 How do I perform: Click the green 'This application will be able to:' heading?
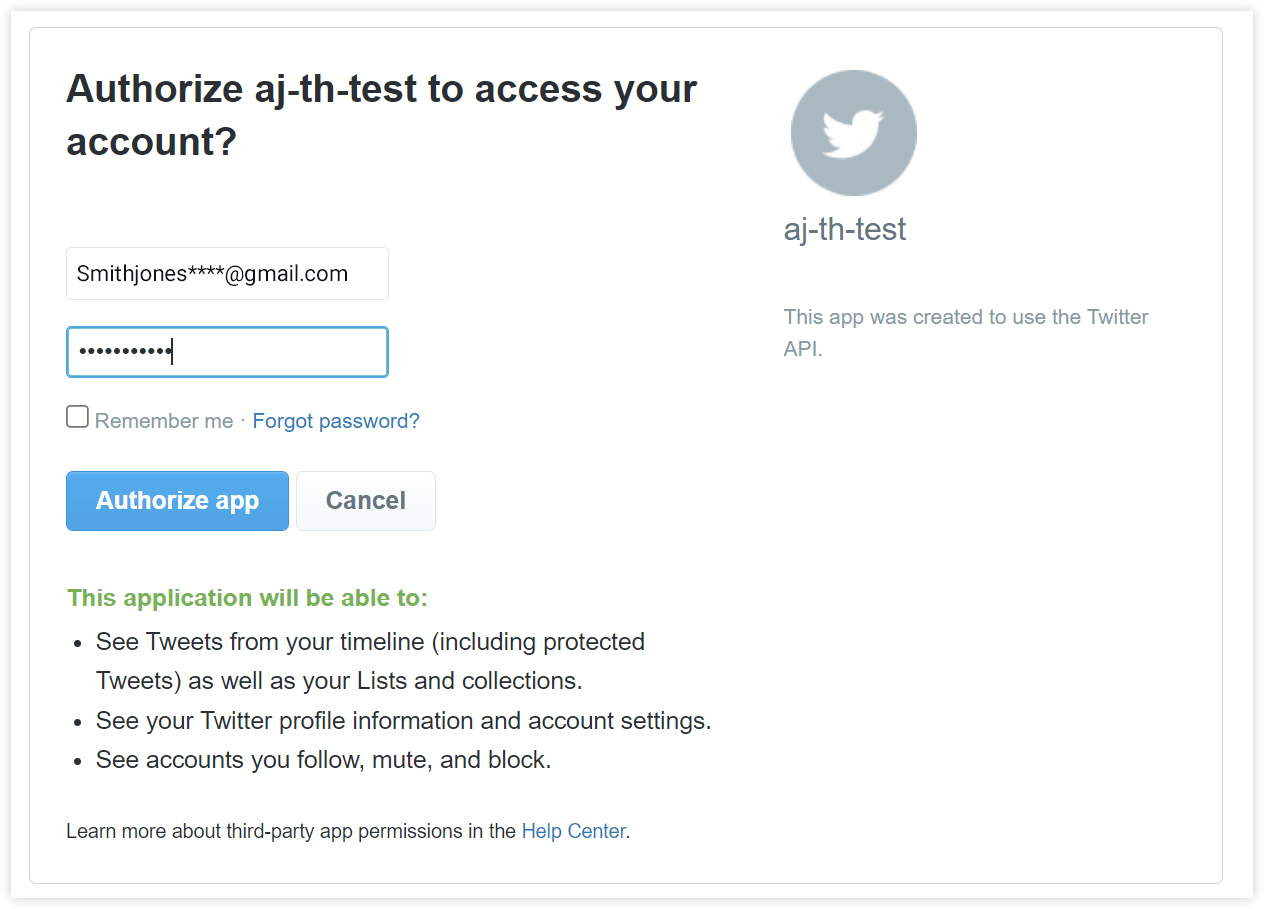(248, 598)
